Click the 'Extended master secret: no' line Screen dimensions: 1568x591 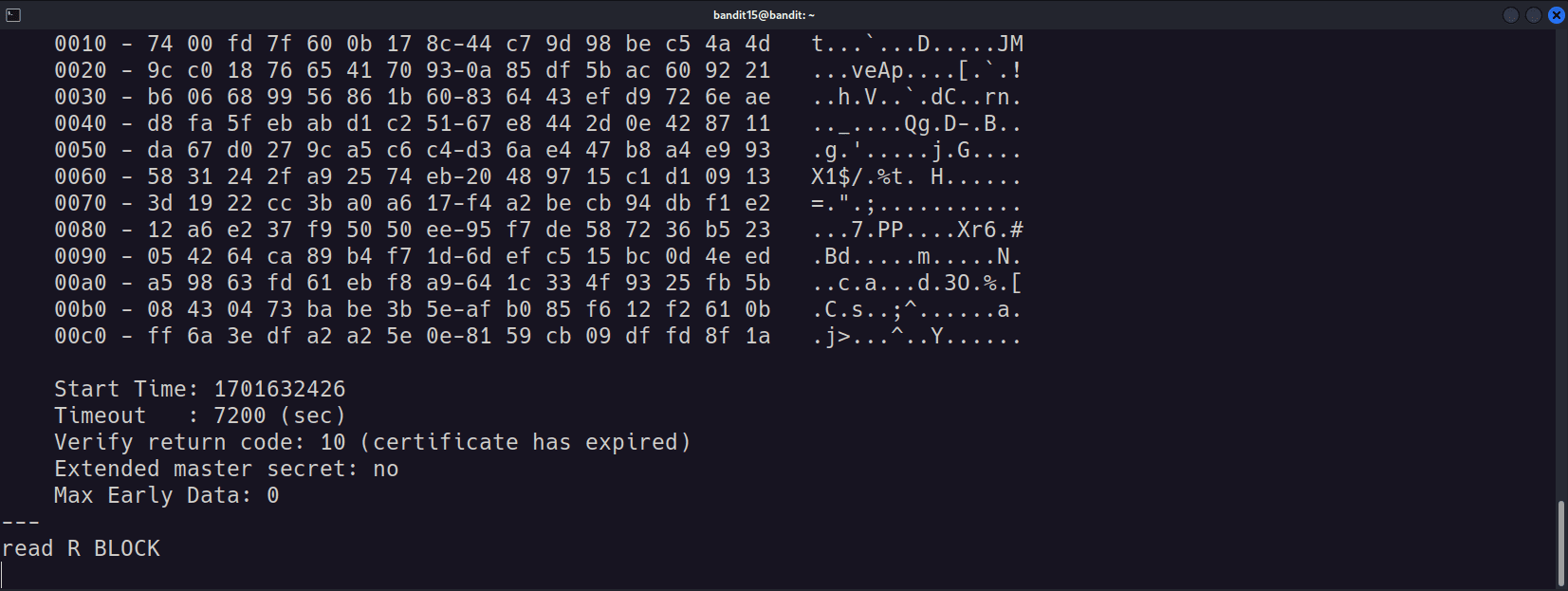click(227, 469)
